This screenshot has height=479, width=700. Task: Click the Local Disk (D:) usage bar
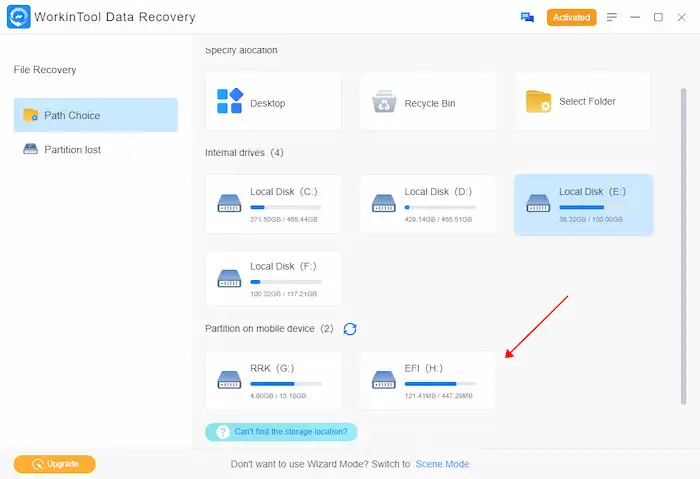(x=440, y=207)
